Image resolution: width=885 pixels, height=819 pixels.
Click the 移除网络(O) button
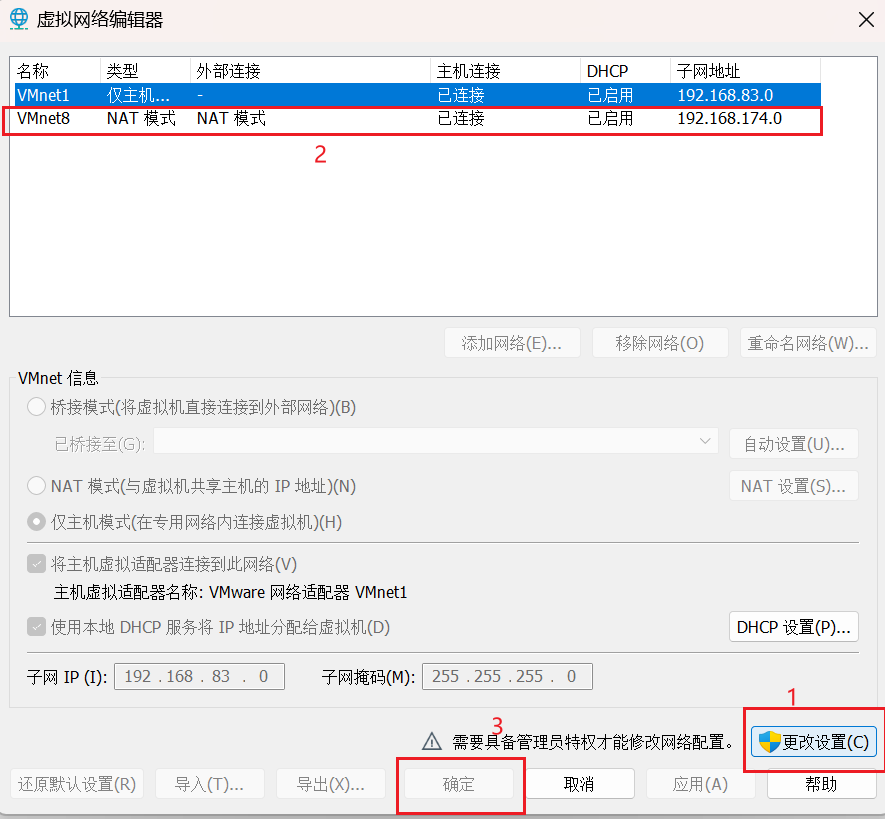660,343
